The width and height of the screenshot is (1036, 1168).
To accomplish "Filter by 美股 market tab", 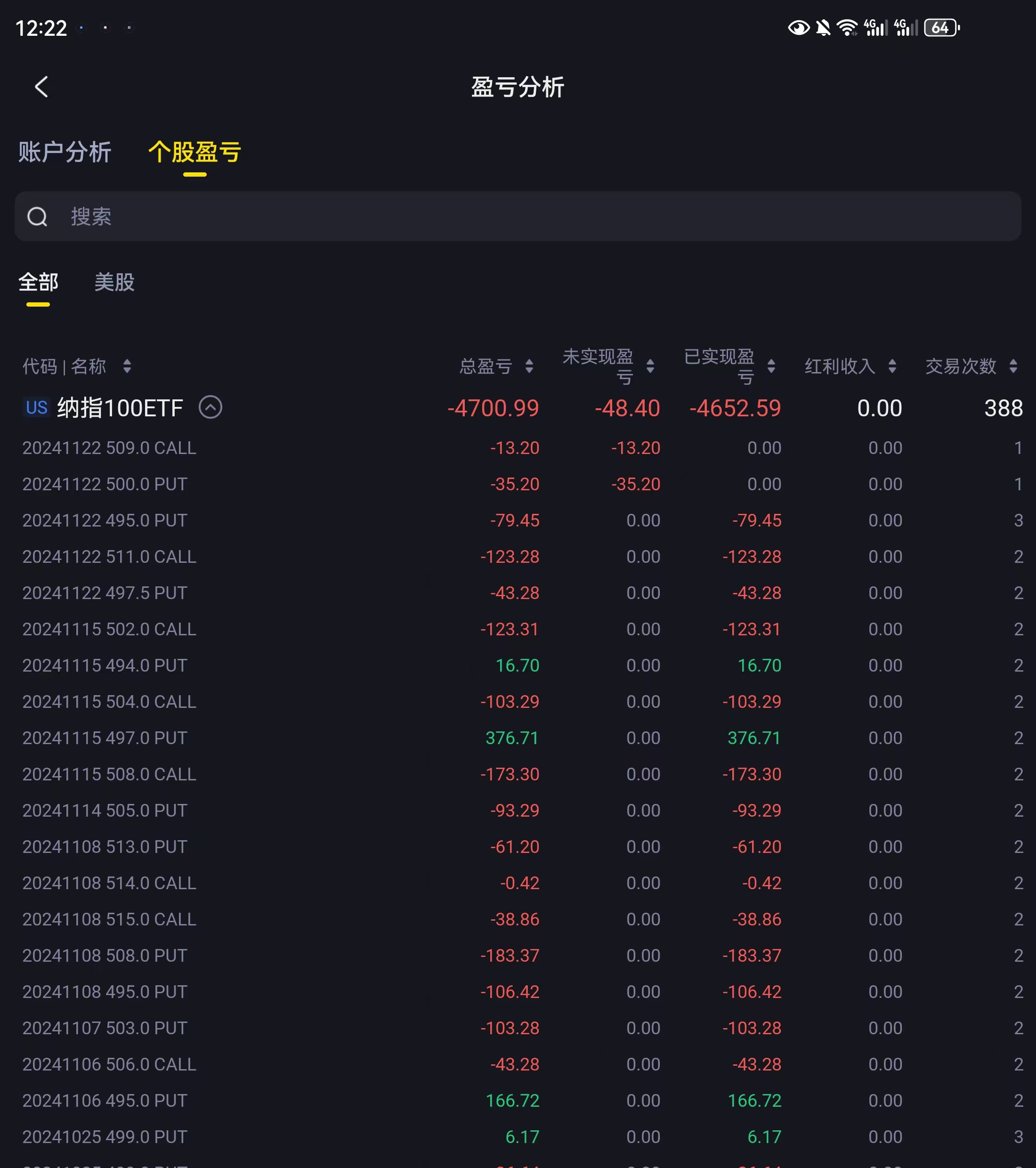I will point(114,282).
